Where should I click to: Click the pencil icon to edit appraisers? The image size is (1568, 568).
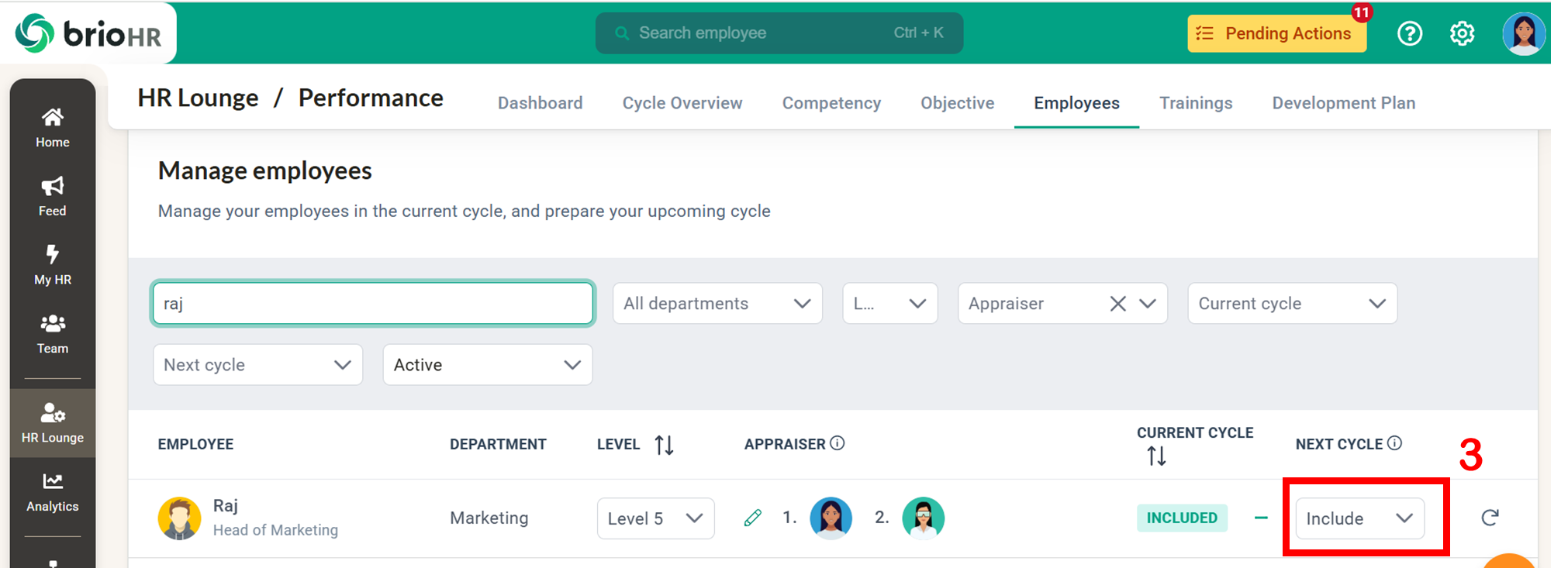(x=752, y=518)
